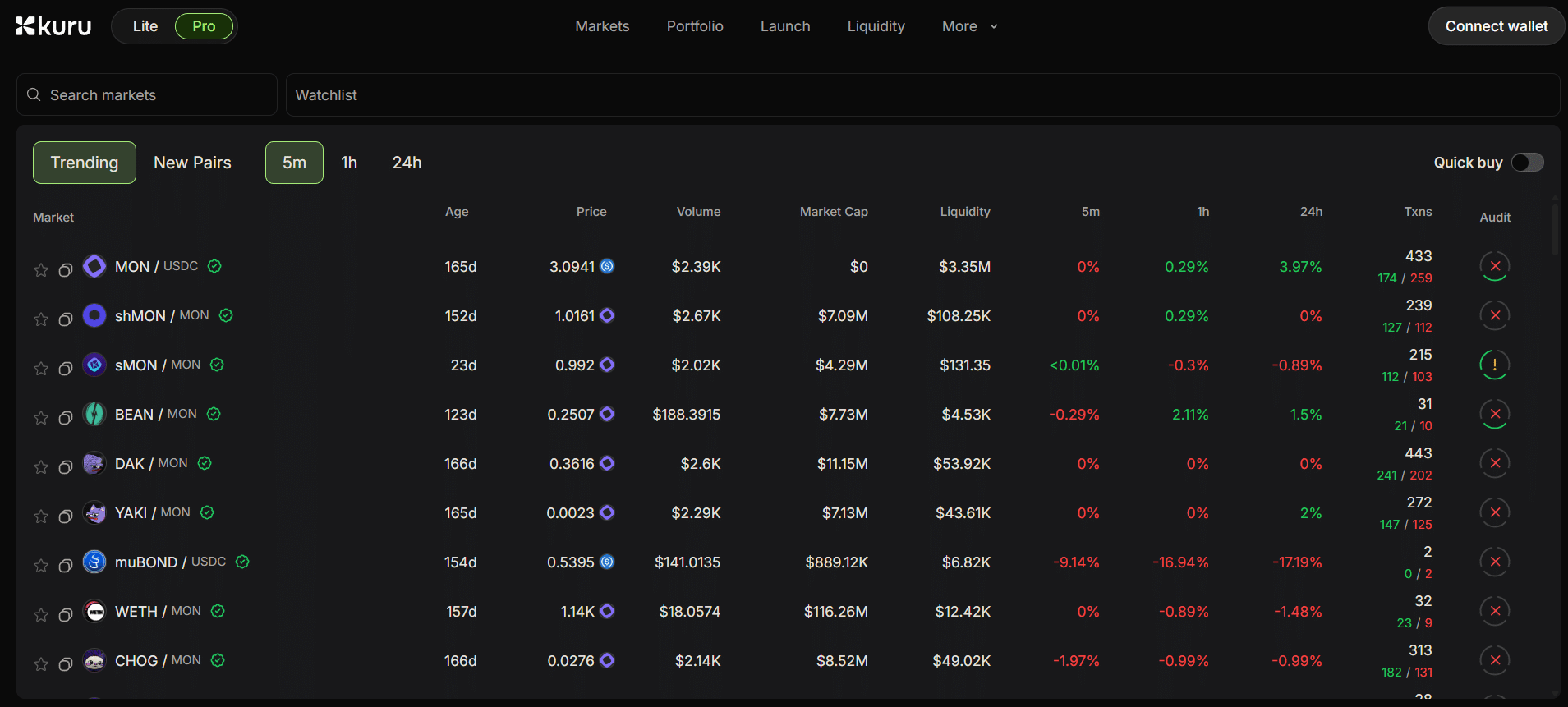Show the Trending markets tab

click(85, 163)
